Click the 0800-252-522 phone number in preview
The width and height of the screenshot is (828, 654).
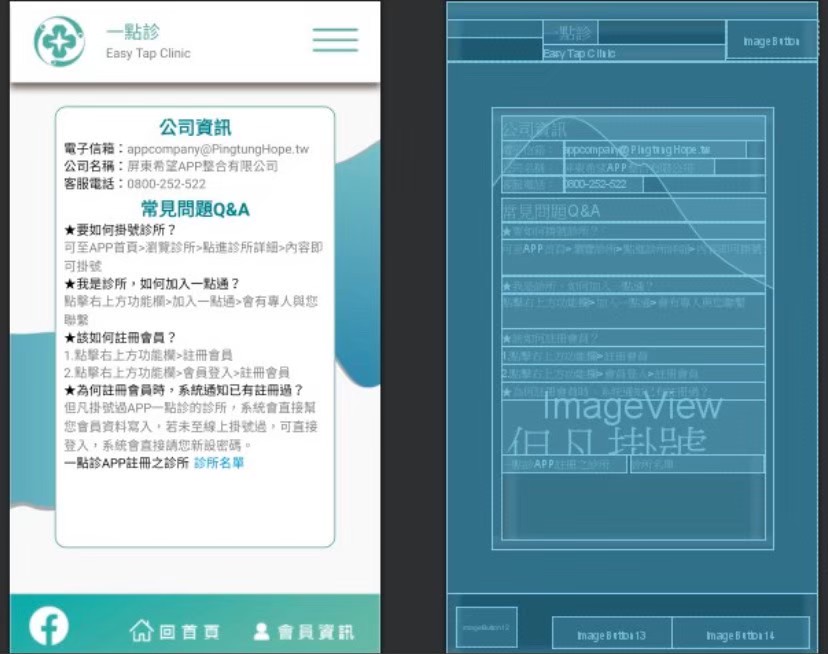pos(166,184)
